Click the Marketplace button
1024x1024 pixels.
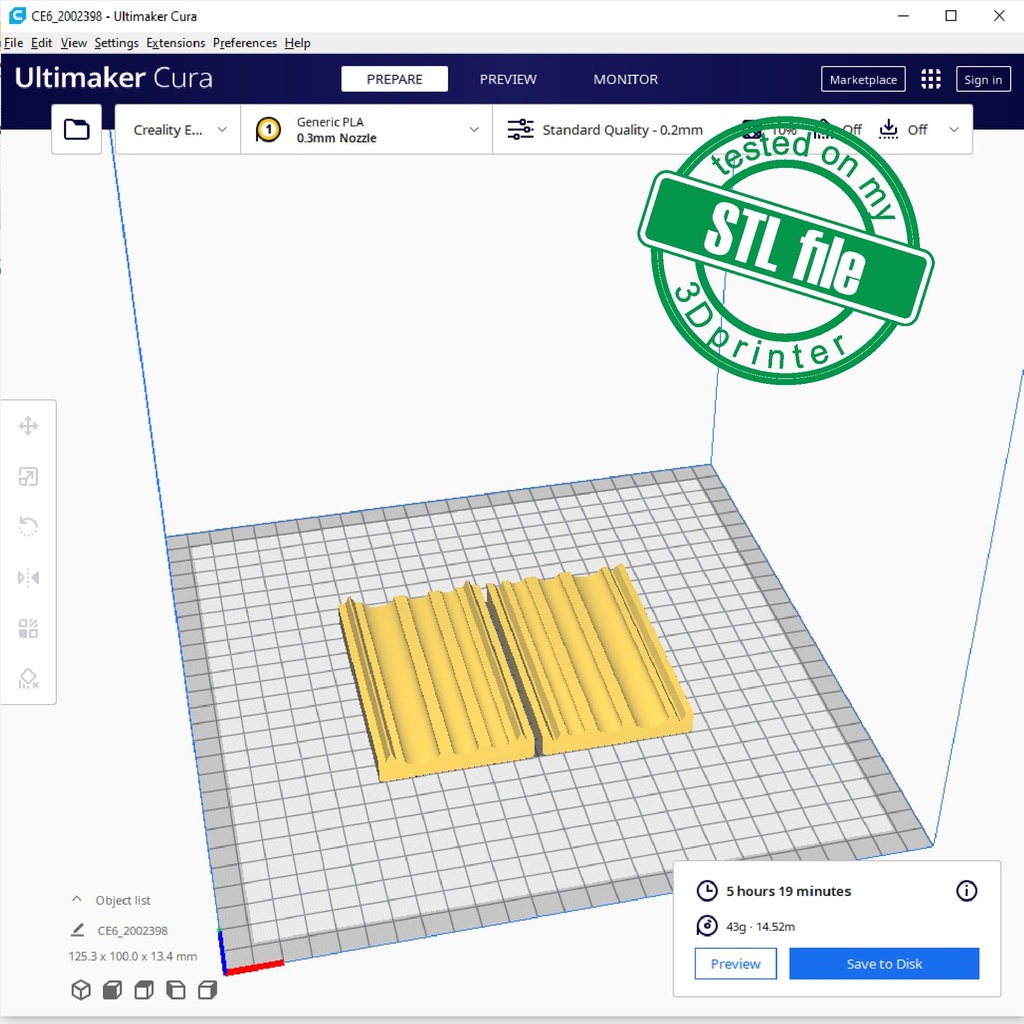point(863,80)
